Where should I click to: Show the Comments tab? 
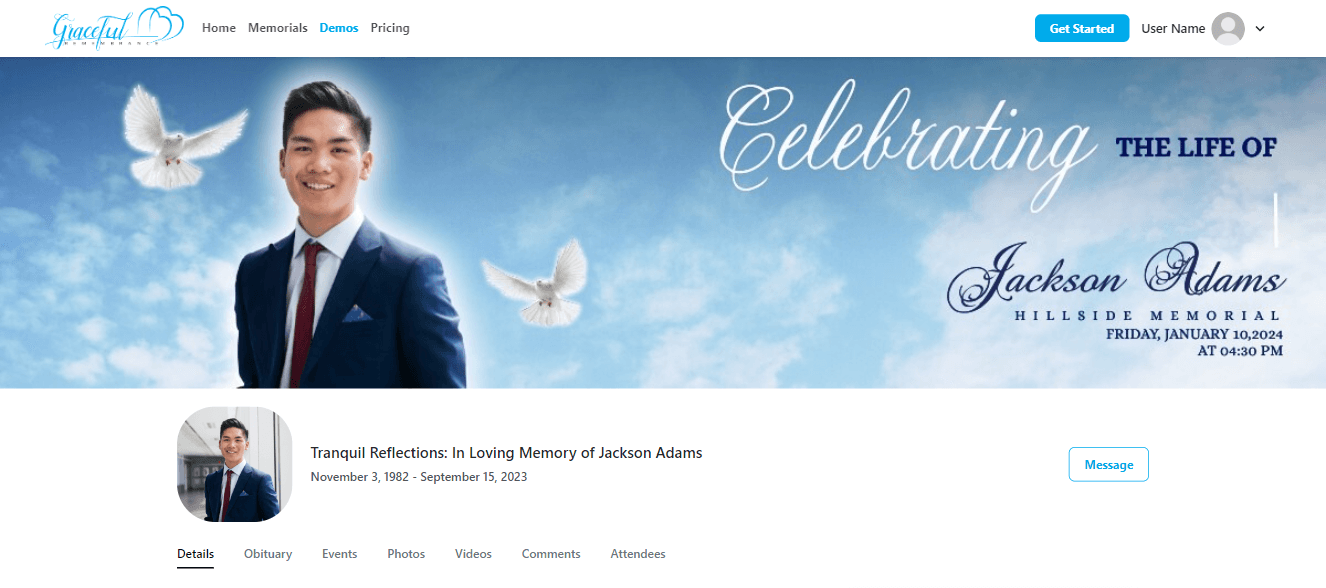pos(551,554)
